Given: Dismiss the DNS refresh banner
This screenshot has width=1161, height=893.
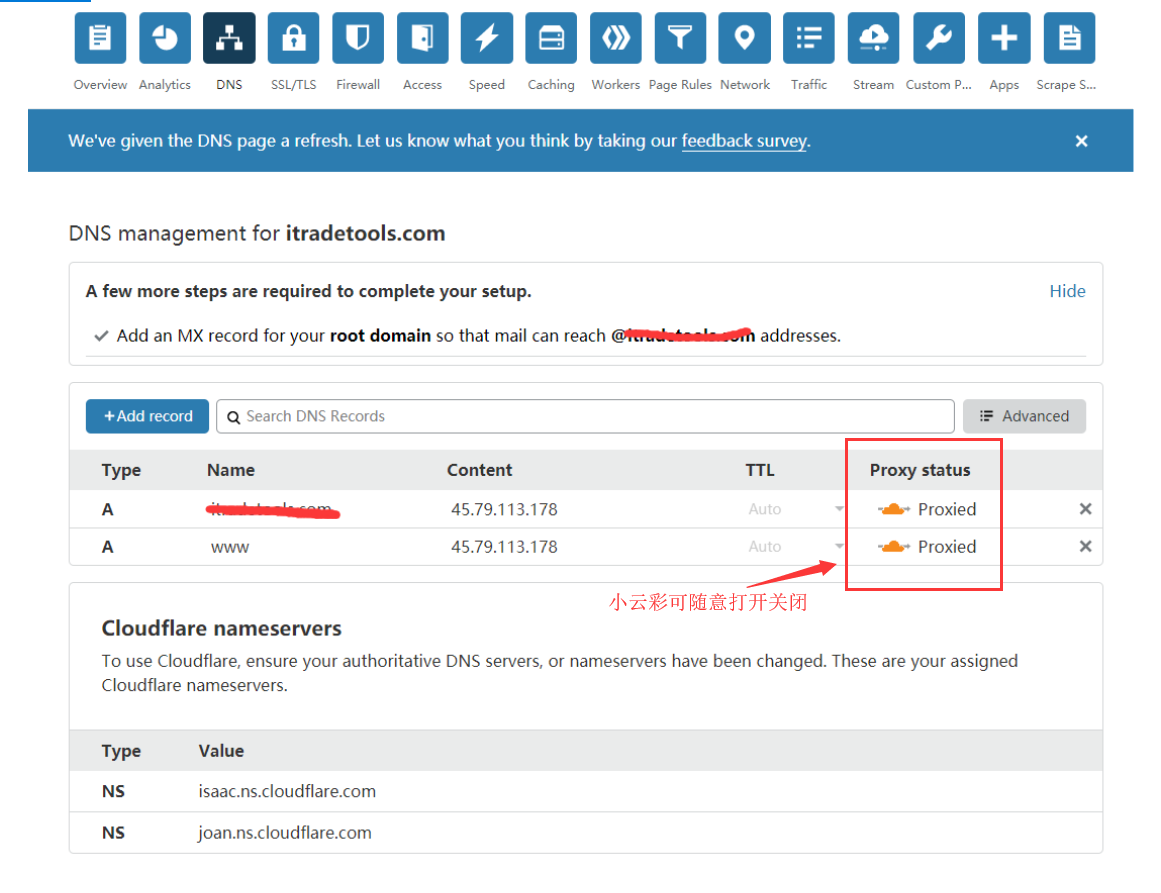Looking at the screenshot, I should click(x=1081, y=141).
